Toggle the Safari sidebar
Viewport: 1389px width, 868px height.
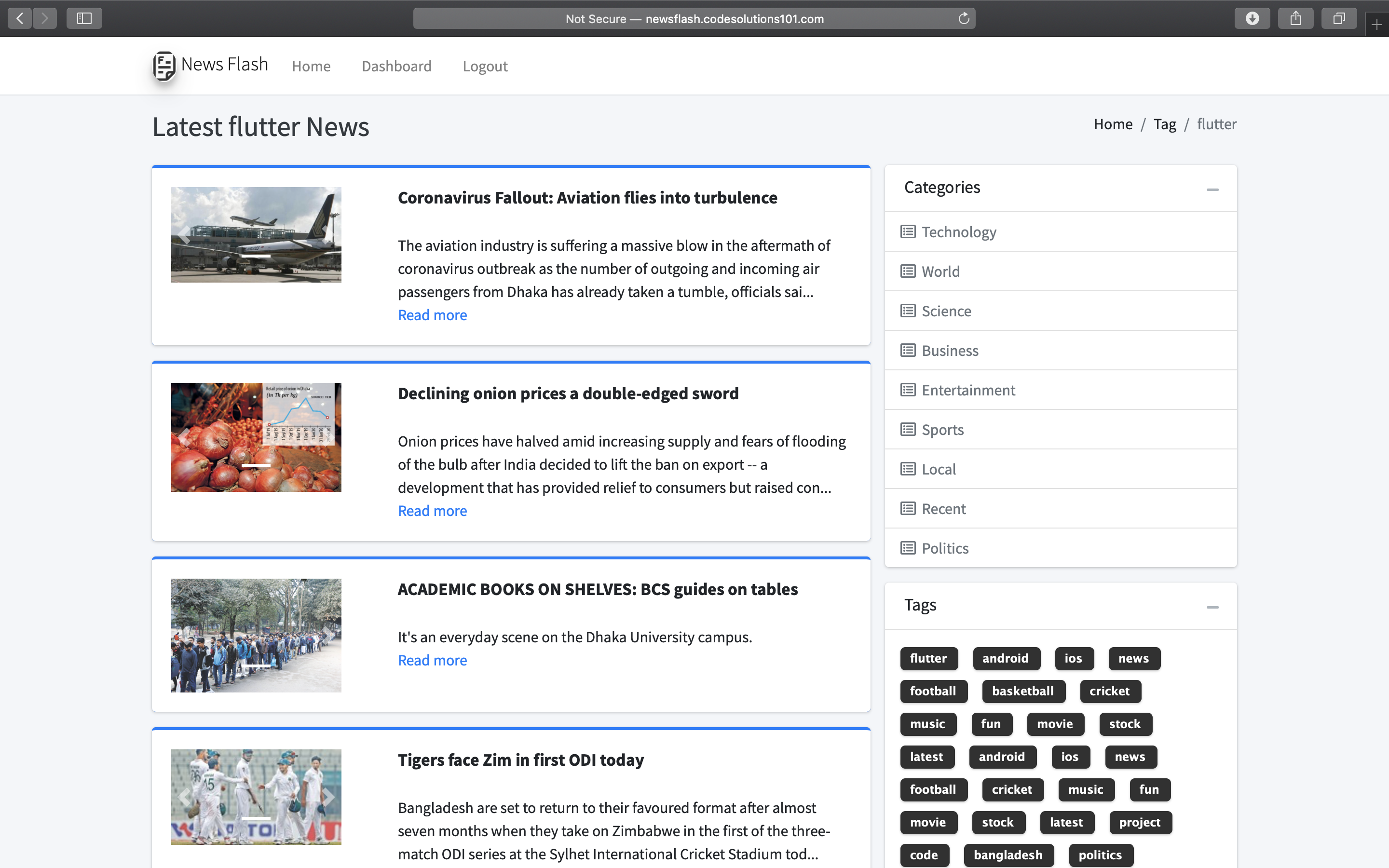pos(84,18)
